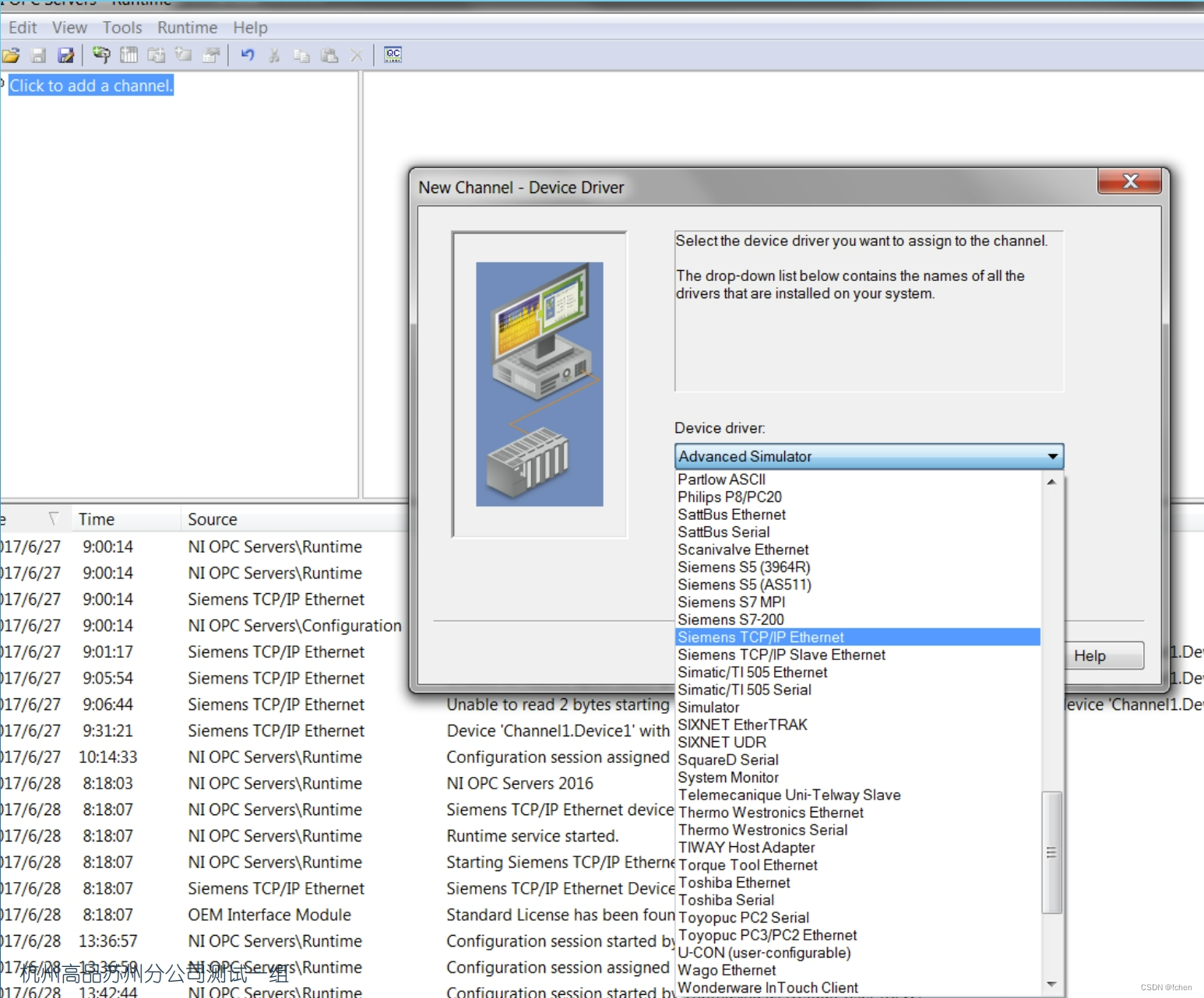
Task: Select SIXNET UDR driver
Action: tap(857, 742)
